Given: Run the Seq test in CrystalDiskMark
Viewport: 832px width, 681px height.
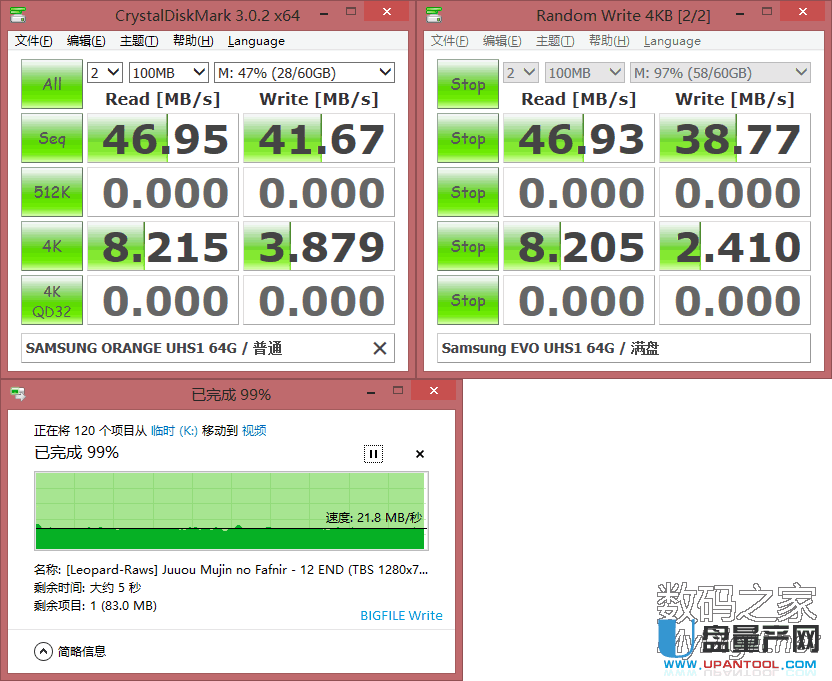Looking at the screenshot, I should point(52,138).
